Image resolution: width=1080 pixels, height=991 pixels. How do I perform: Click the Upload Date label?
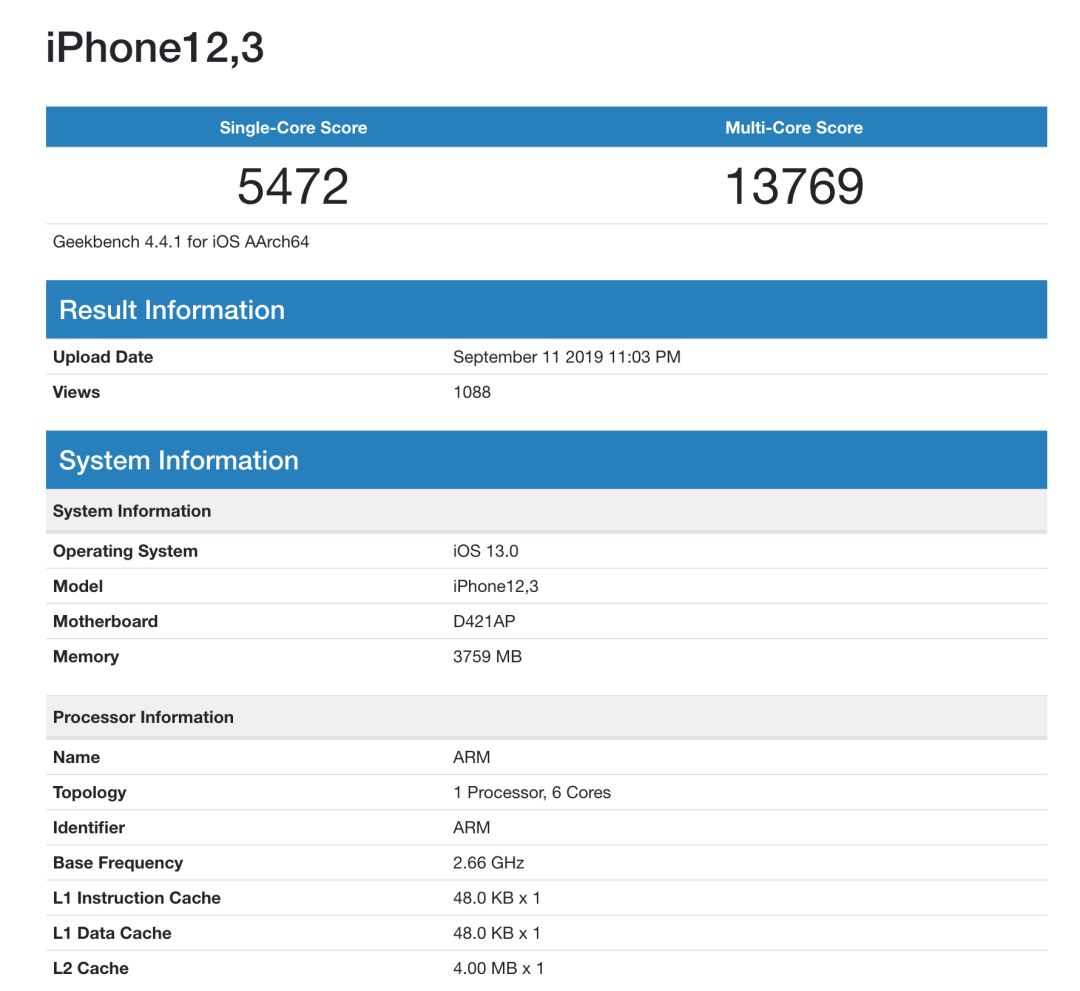tap(103, 357)
